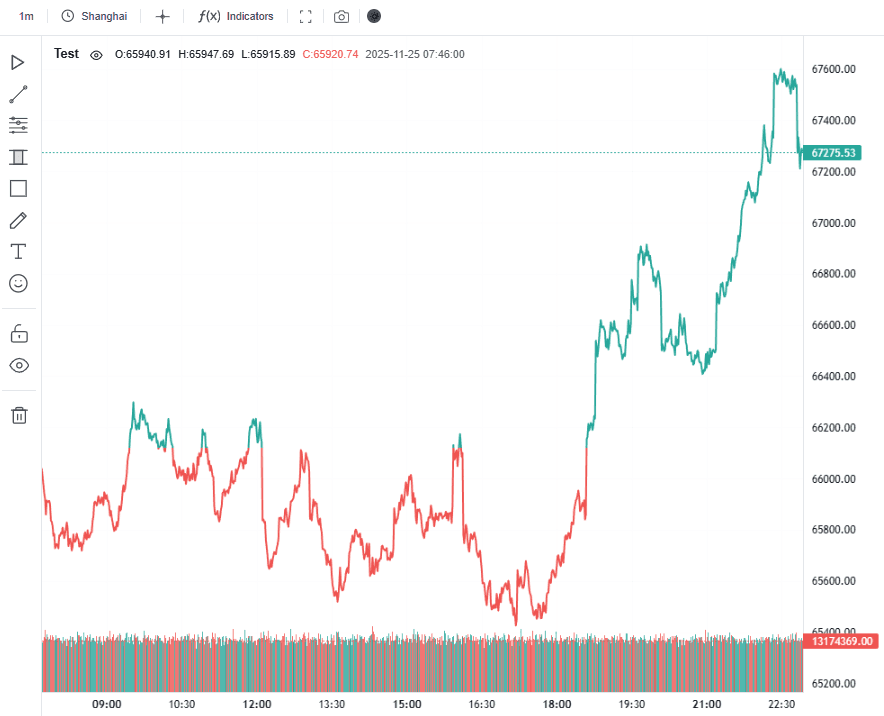
Task: Open the 1m timeframe dropdown
Action: pos(26,17)
